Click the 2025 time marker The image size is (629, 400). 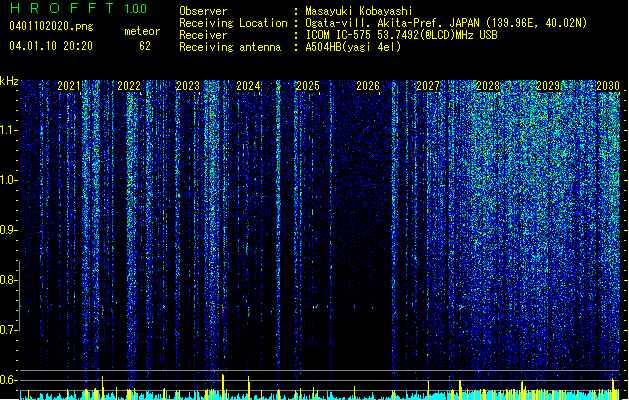pos(308,86)
